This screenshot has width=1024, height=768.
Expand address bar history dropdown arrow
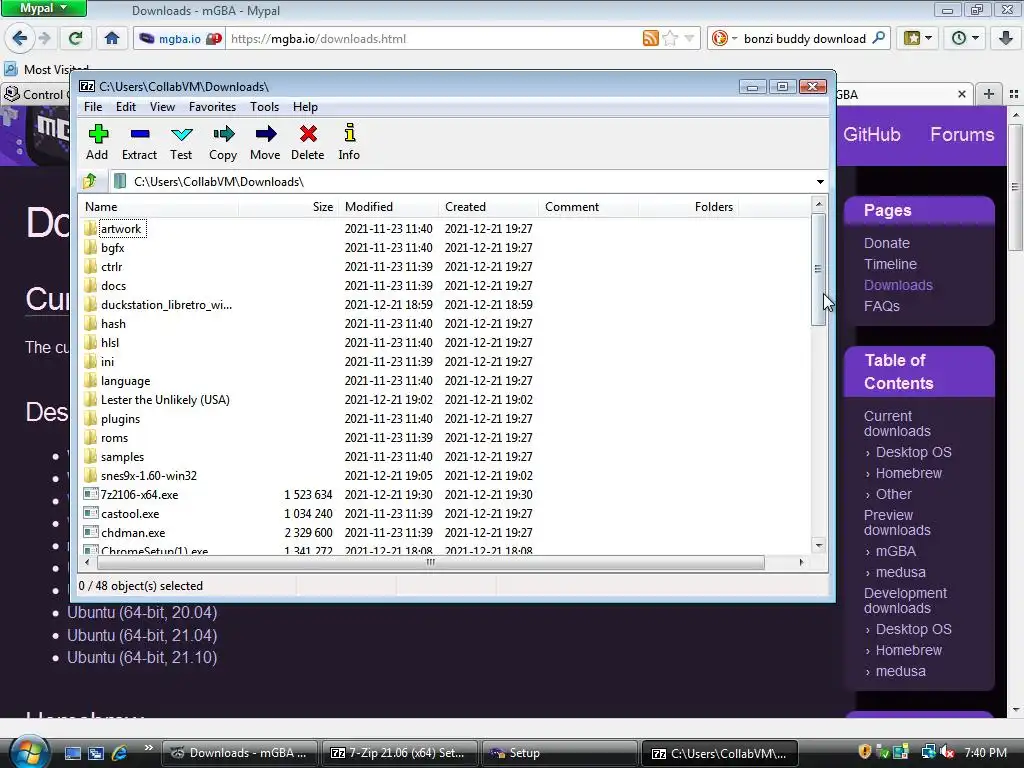(689, 39)
